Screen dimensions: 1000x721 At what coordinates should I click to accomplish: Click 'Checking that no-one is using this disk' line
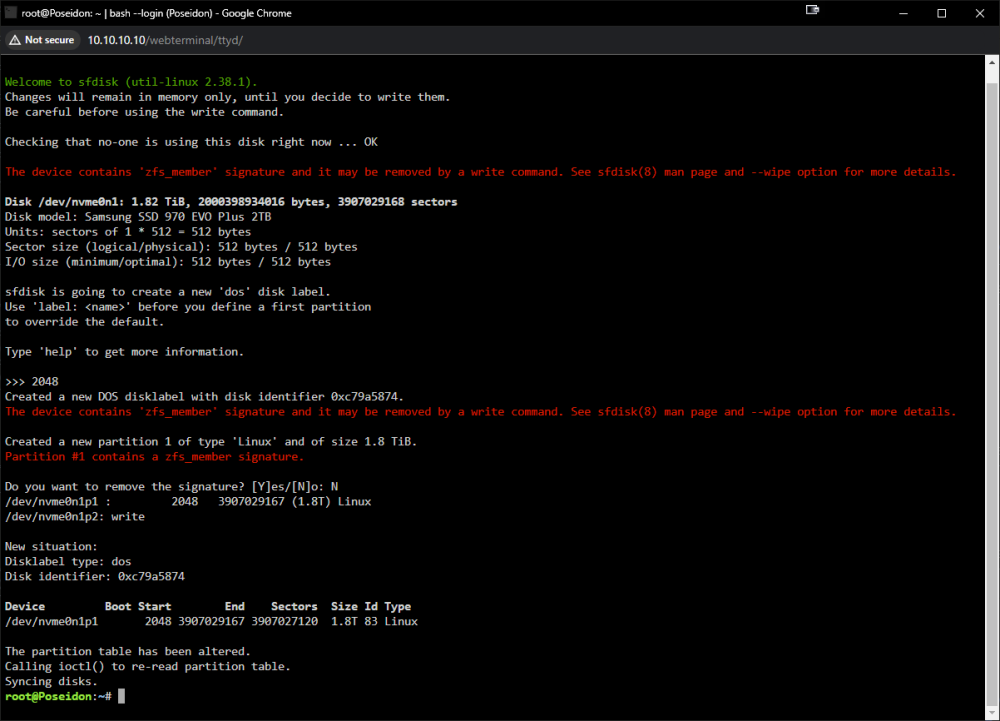click(x=191, y=142)
